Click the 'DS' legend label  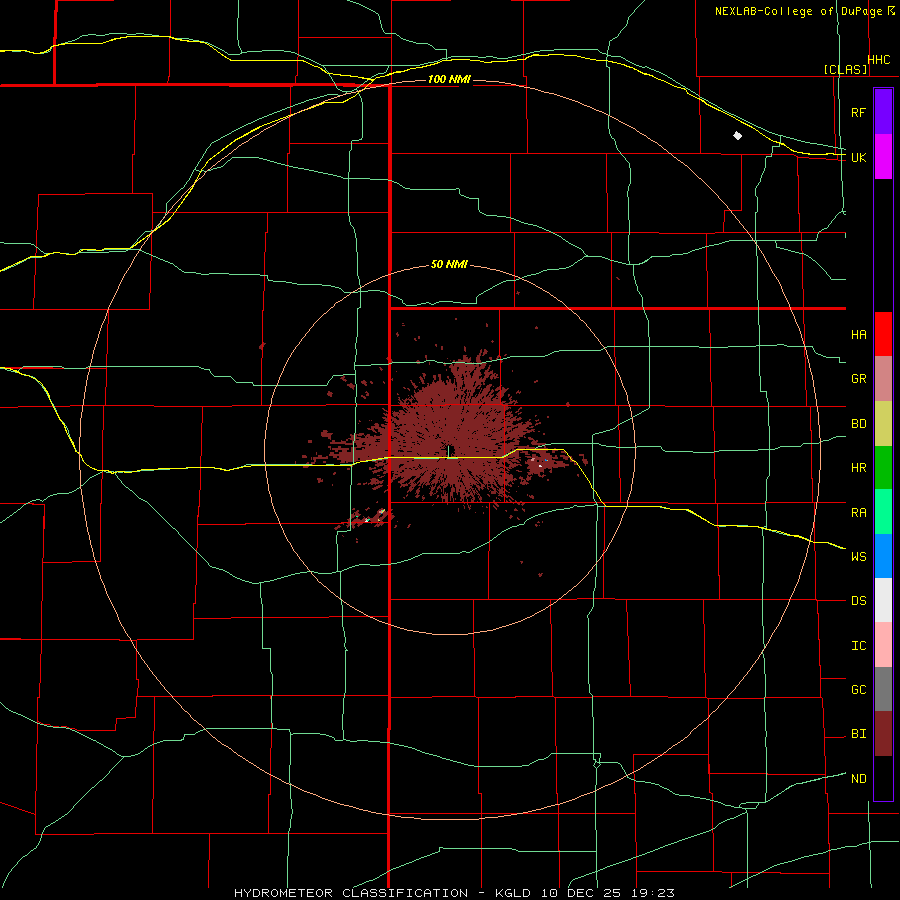(x=859, y=600)
